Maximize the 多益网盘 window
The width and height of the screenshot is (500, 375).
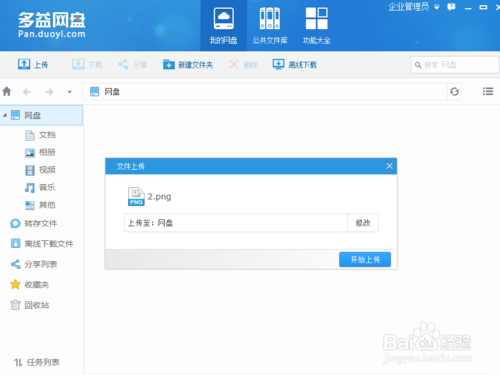click(x=483, y=7)
